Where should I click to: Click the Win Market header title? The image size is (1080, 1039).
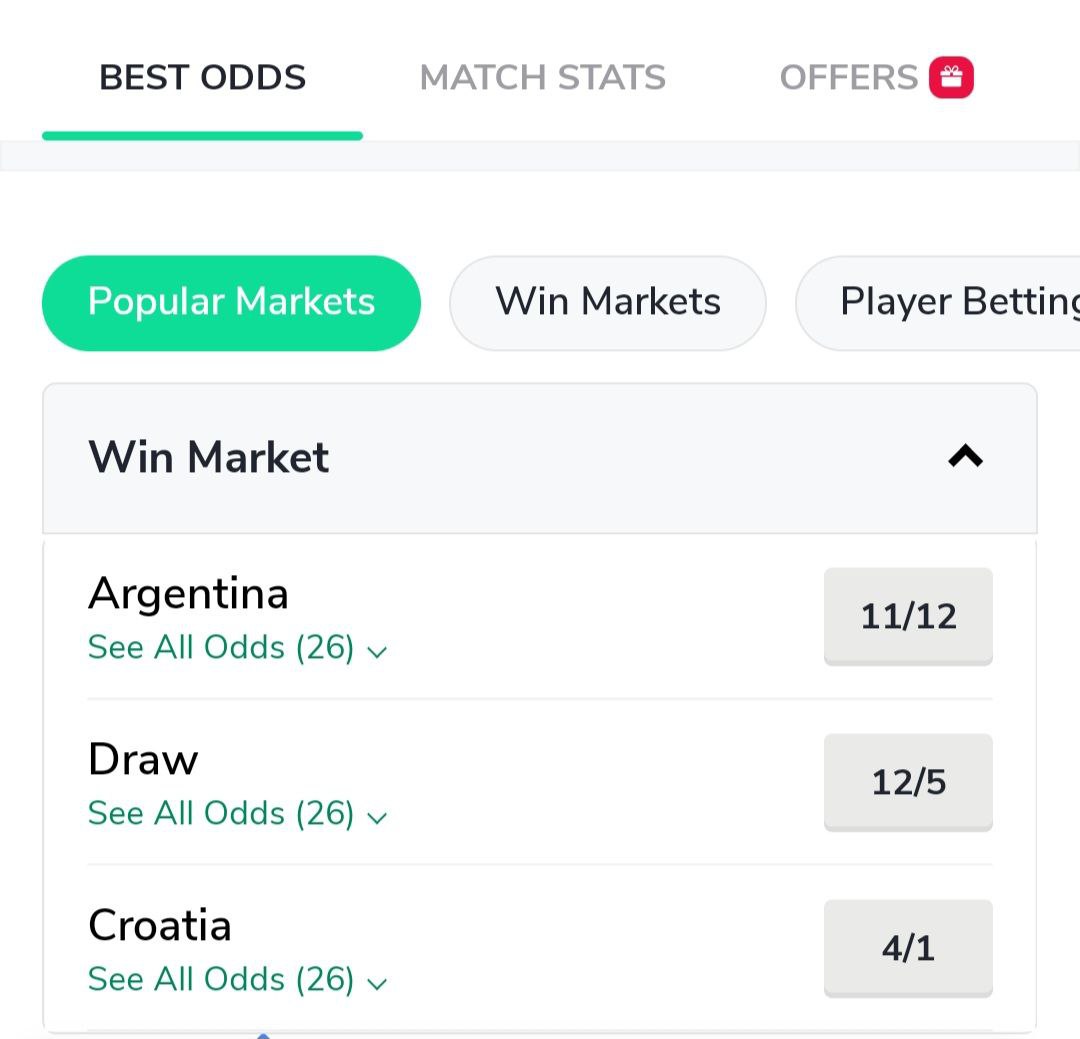point(209,457)
